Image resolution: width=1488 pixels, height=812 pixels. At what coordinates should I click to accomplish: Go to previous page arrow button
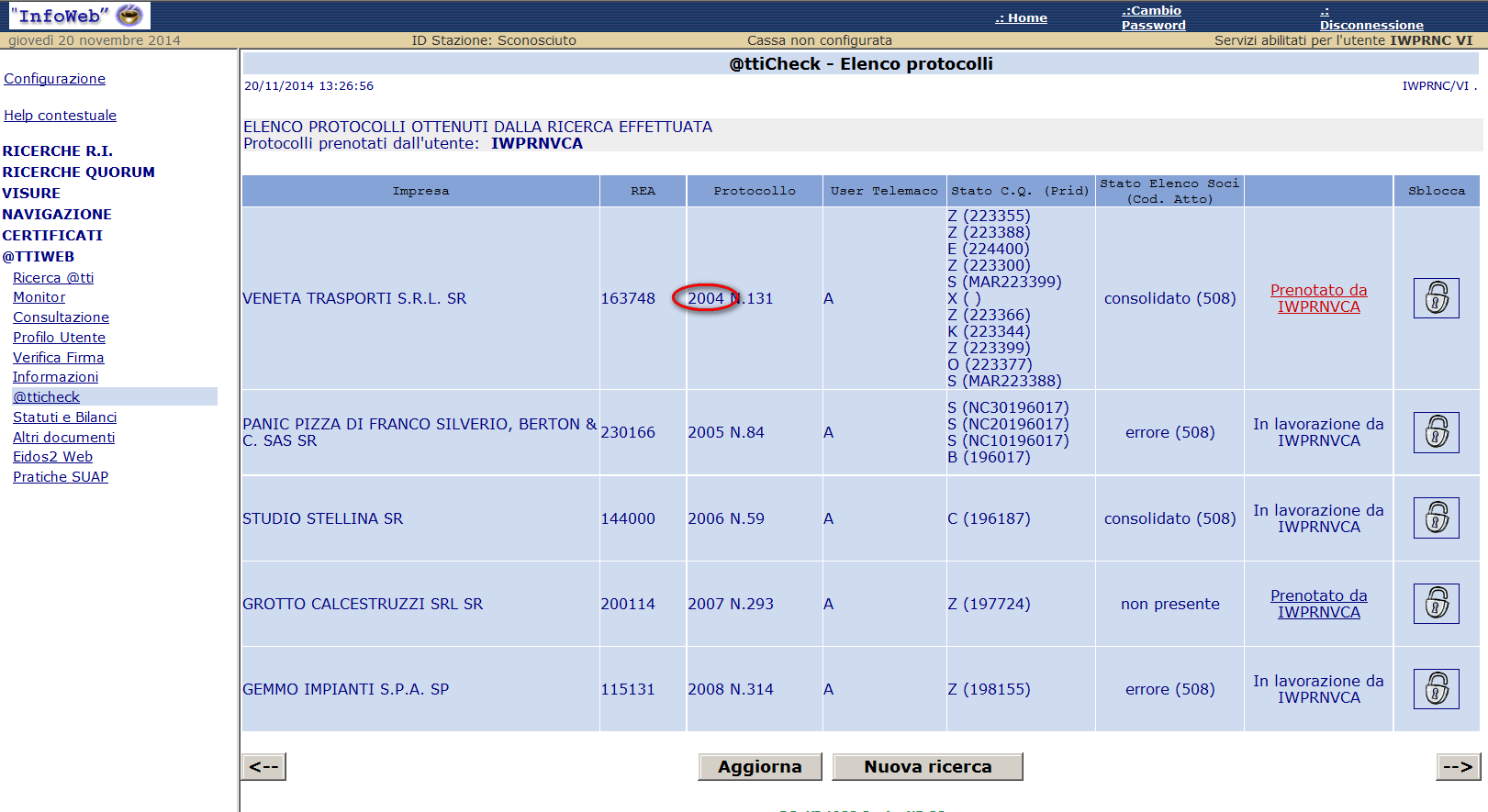pyautogui.click(x=263, y=767)
